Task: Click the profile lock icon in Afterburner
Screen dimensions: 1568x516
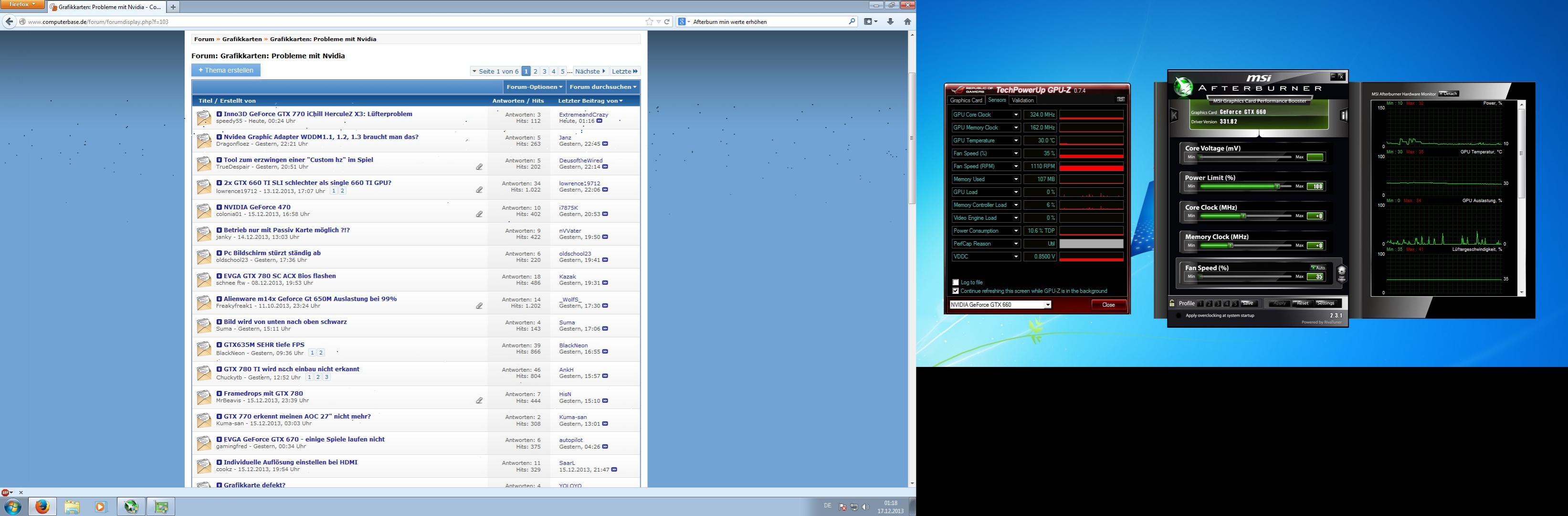Action: point(1172,303)
